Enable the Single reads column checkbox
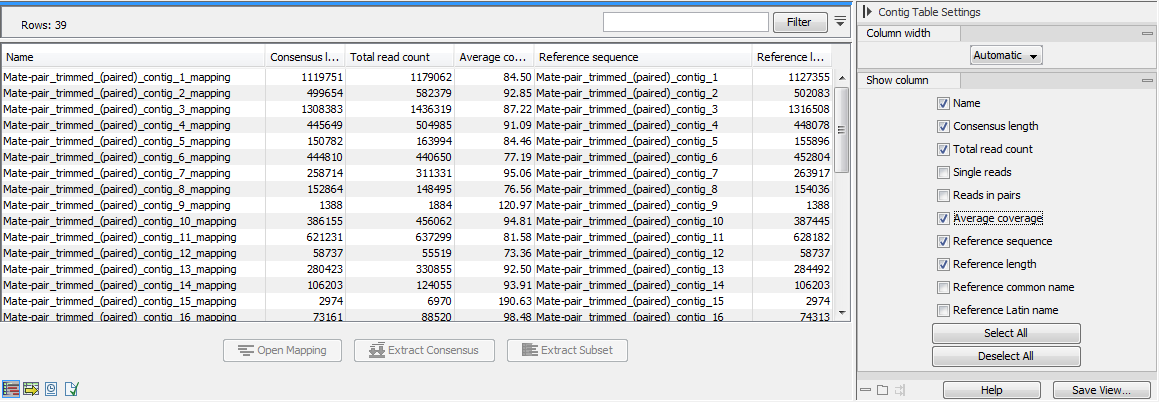The image size is (1159, 402). pos(943,172)
